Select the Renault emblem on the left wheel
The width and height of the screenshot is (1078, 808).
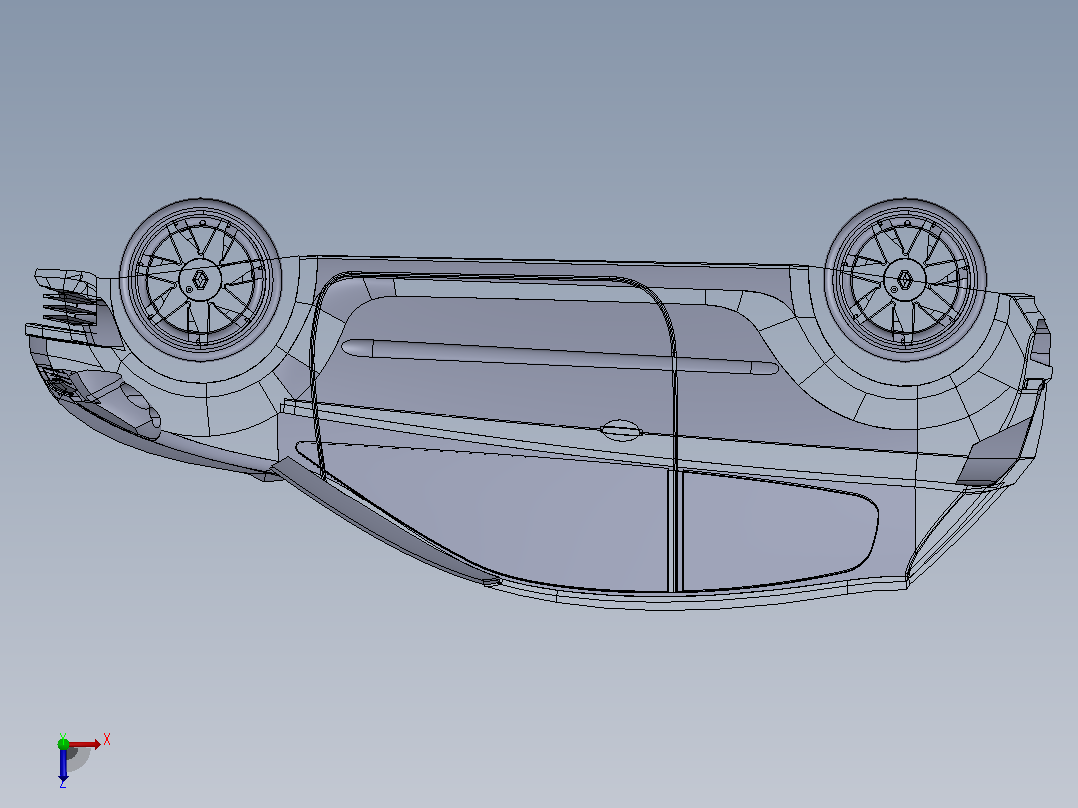200,280
